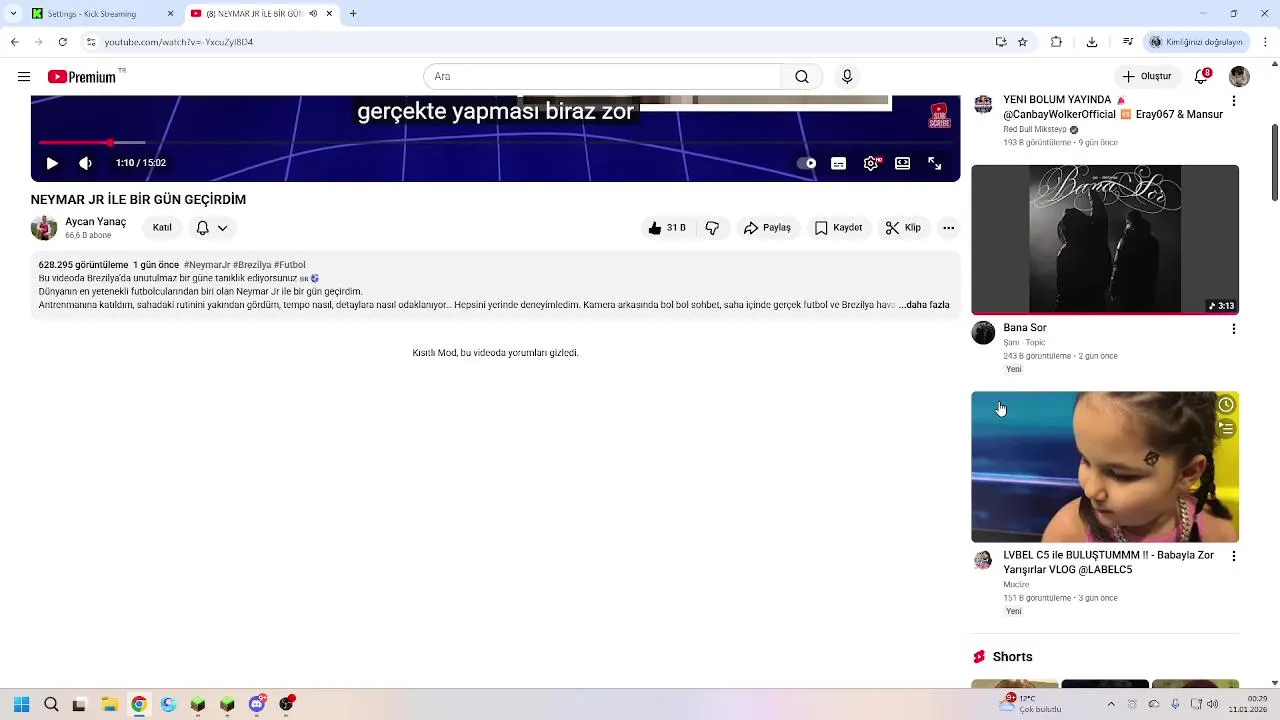Open options menu for Bana Sor video
The image size is (1280, 720).
[x=1233, y=329]
